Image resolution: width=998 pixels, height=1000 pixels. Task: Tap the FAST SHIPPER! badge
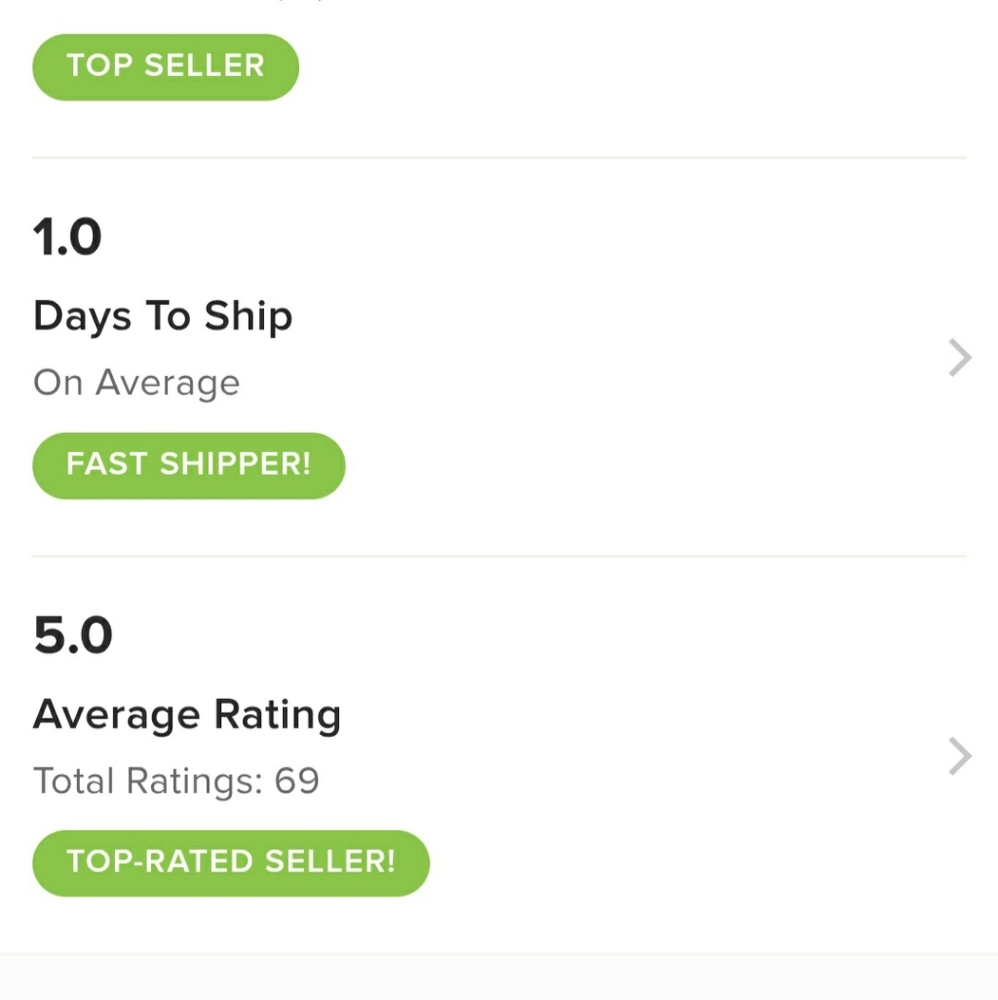(188, 465)
